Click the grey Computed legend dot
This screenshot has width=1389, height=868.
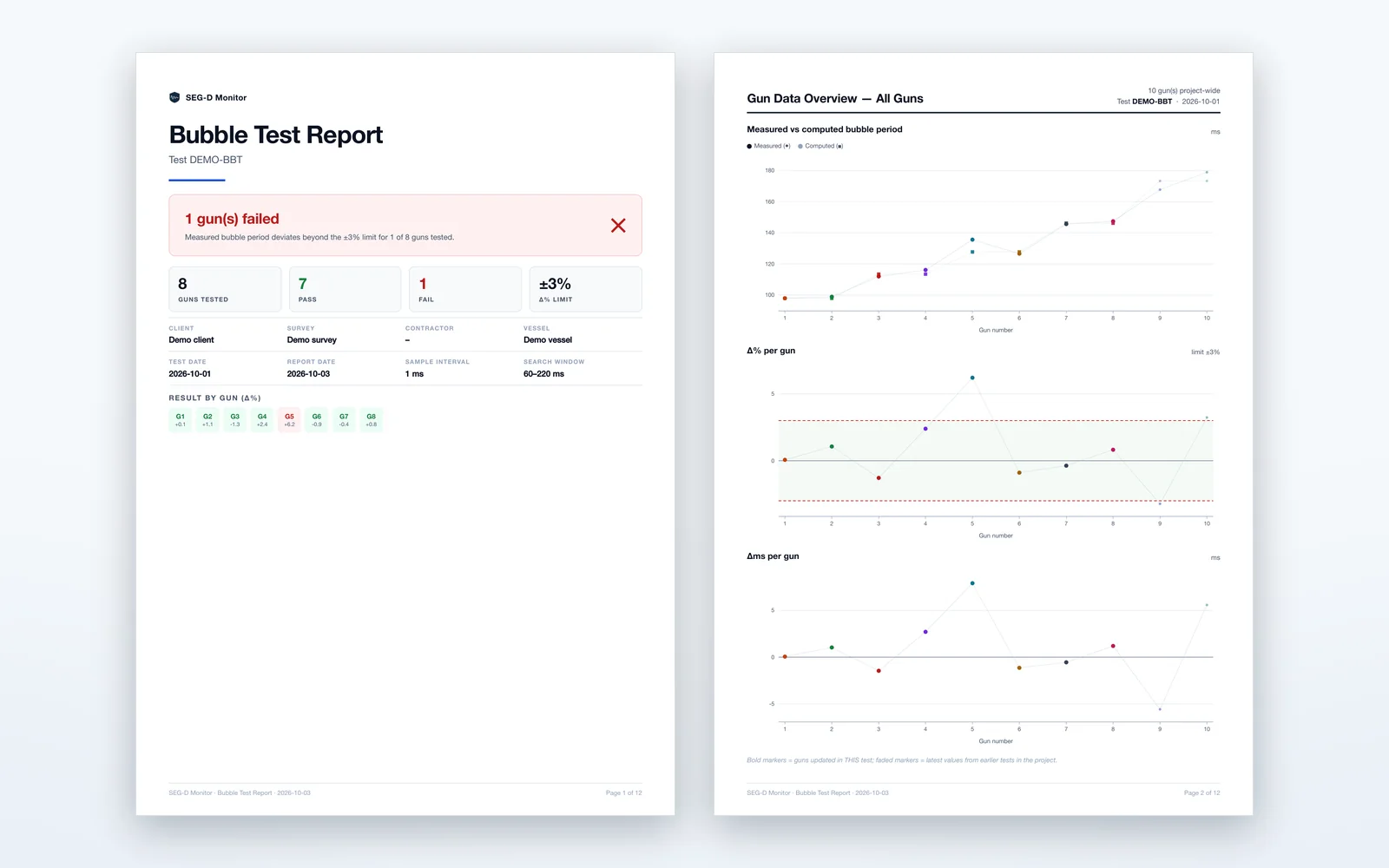click(x=800, y=146)
